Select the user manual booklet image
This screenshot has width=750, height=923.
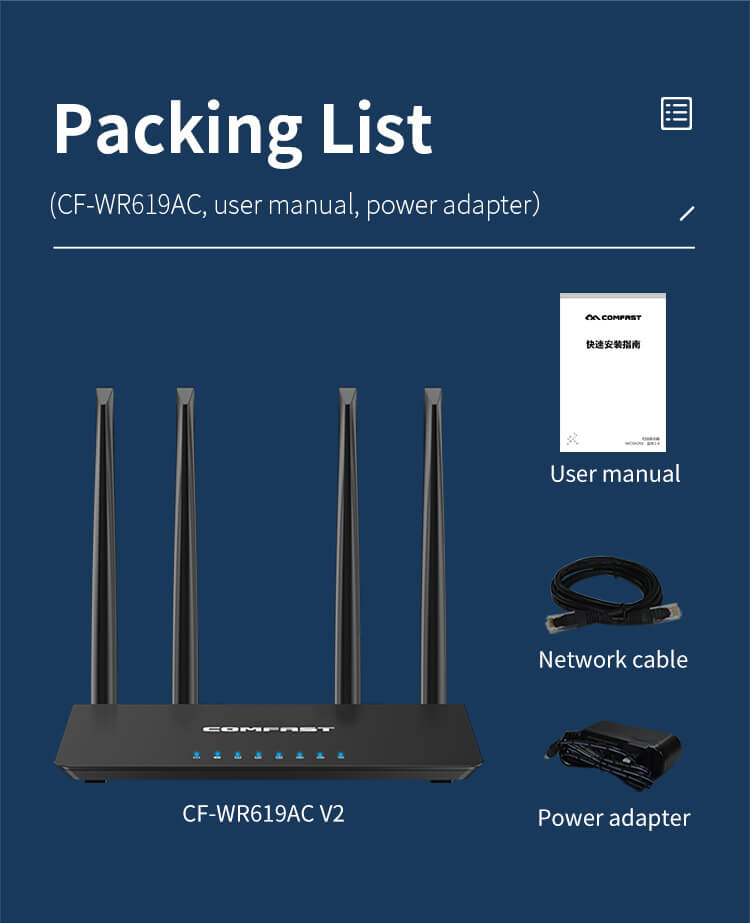coord(612,372)
